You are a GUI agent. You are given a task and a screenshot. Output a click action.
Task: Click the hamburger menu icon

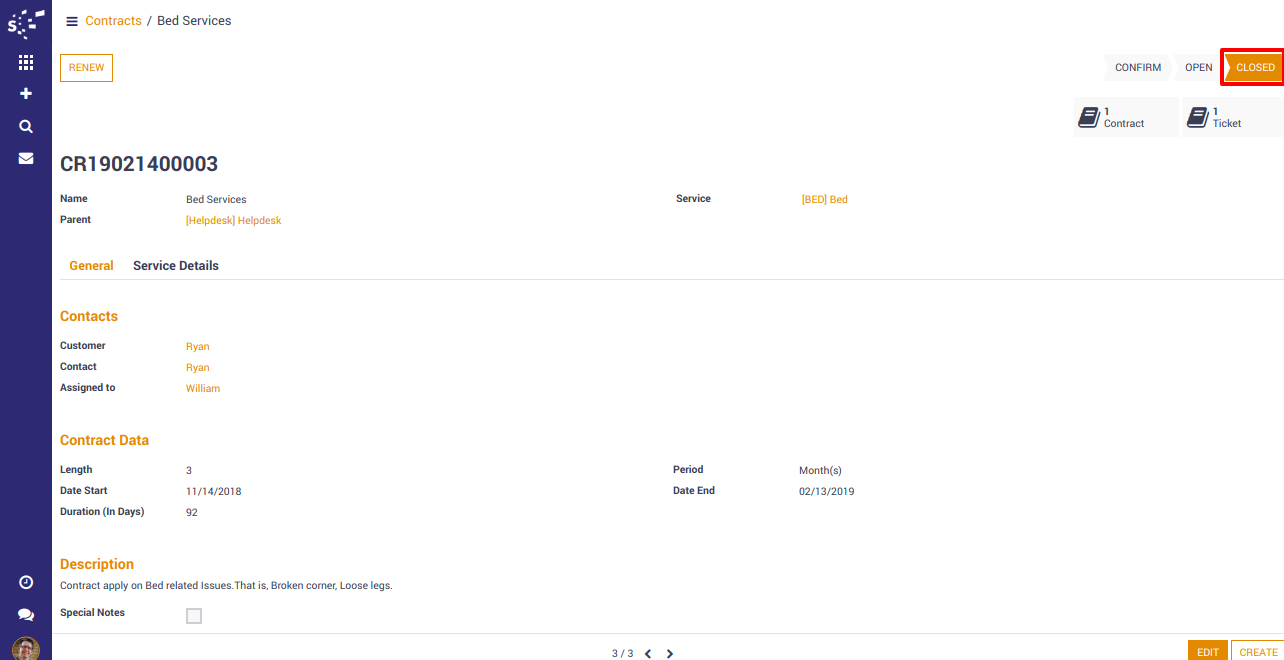(x=72, y=21)
